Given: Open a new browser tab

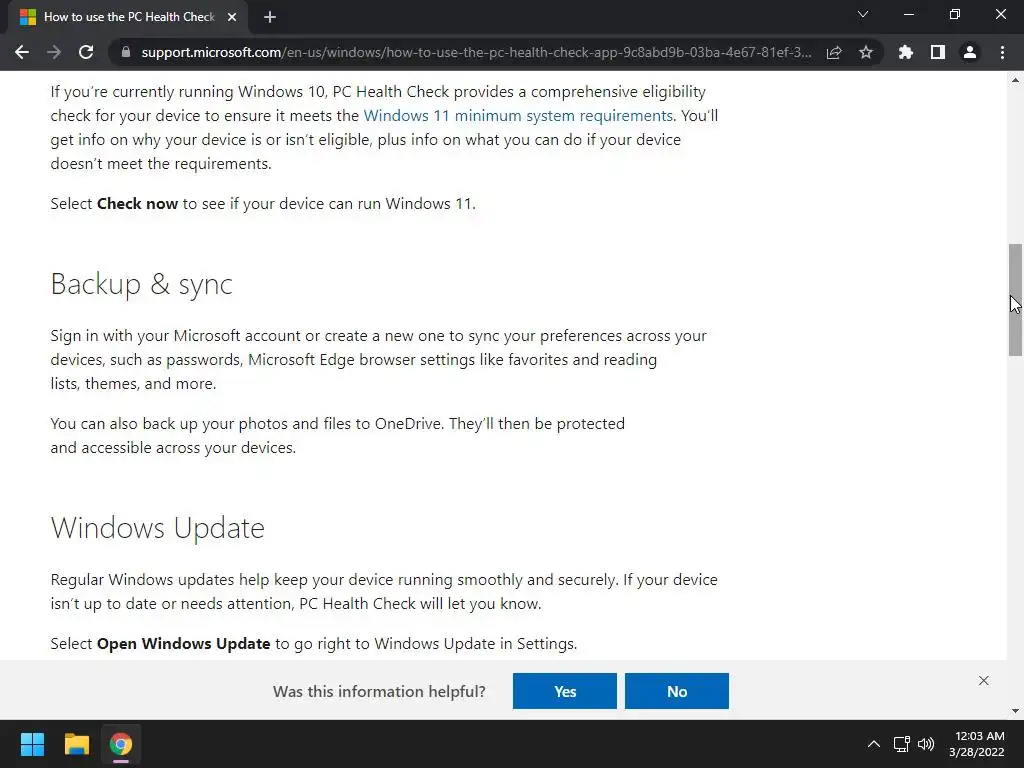Looking at the screenshot, I should coord(270,16).
